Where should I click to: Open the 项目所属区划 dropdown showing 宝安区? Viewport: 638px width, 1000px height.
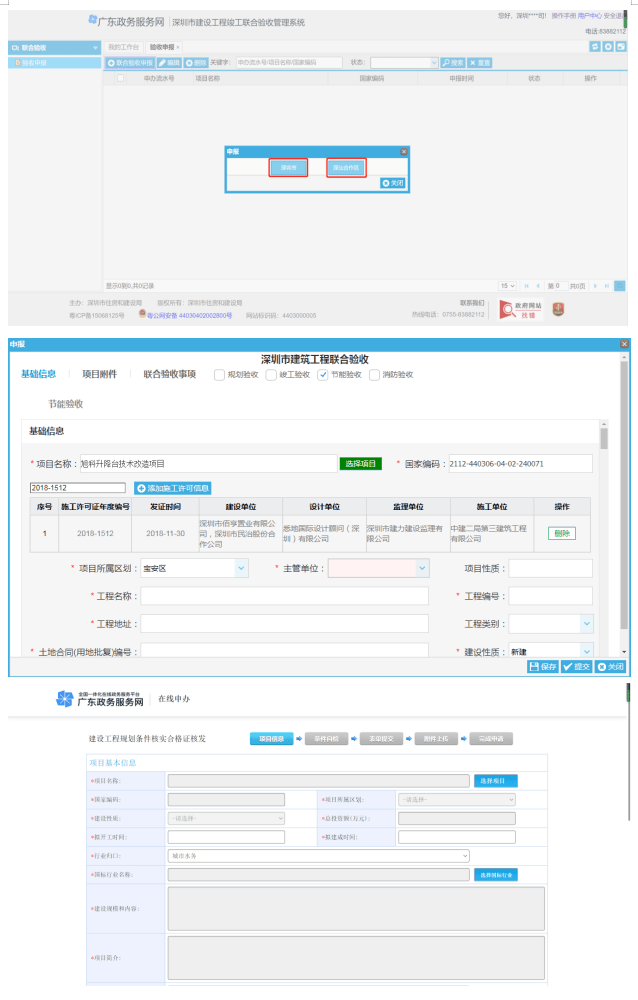click(x=241, y=568)
